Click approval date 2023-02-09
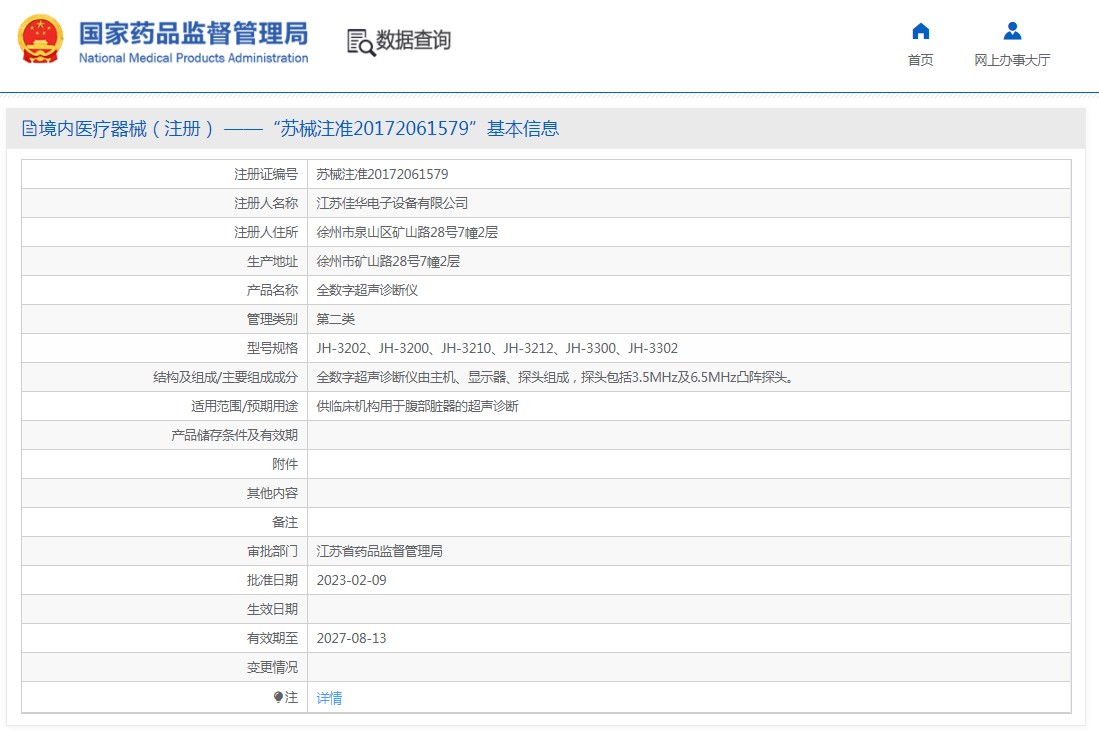 [x=352, y=580]
